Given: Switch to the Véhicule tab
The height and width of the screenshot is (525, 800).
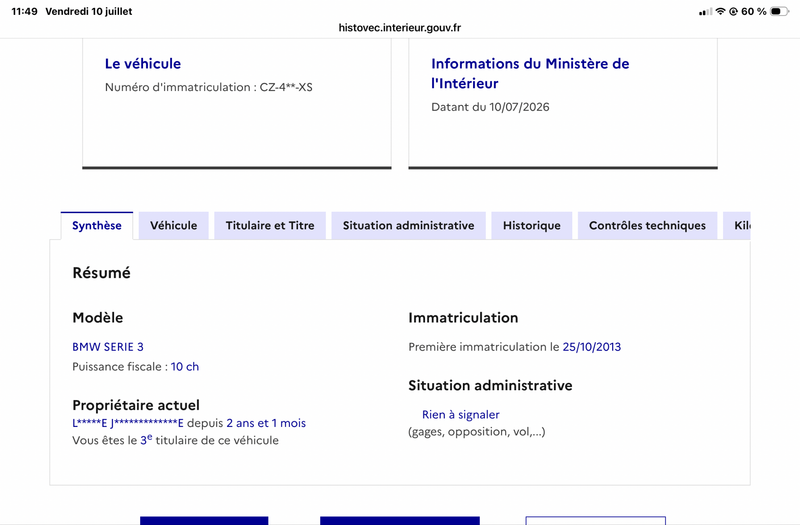Looking at the screenshot, I should 173,226.
